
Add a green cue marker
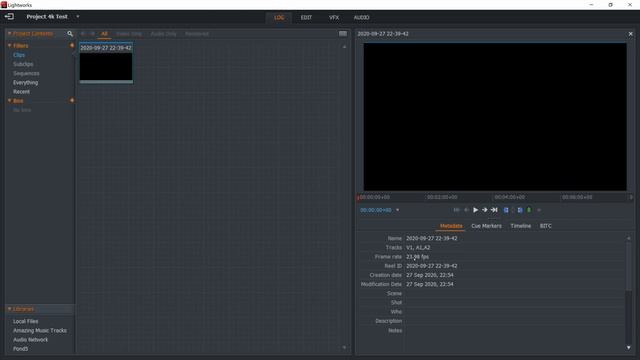click(x=529, y=210)
